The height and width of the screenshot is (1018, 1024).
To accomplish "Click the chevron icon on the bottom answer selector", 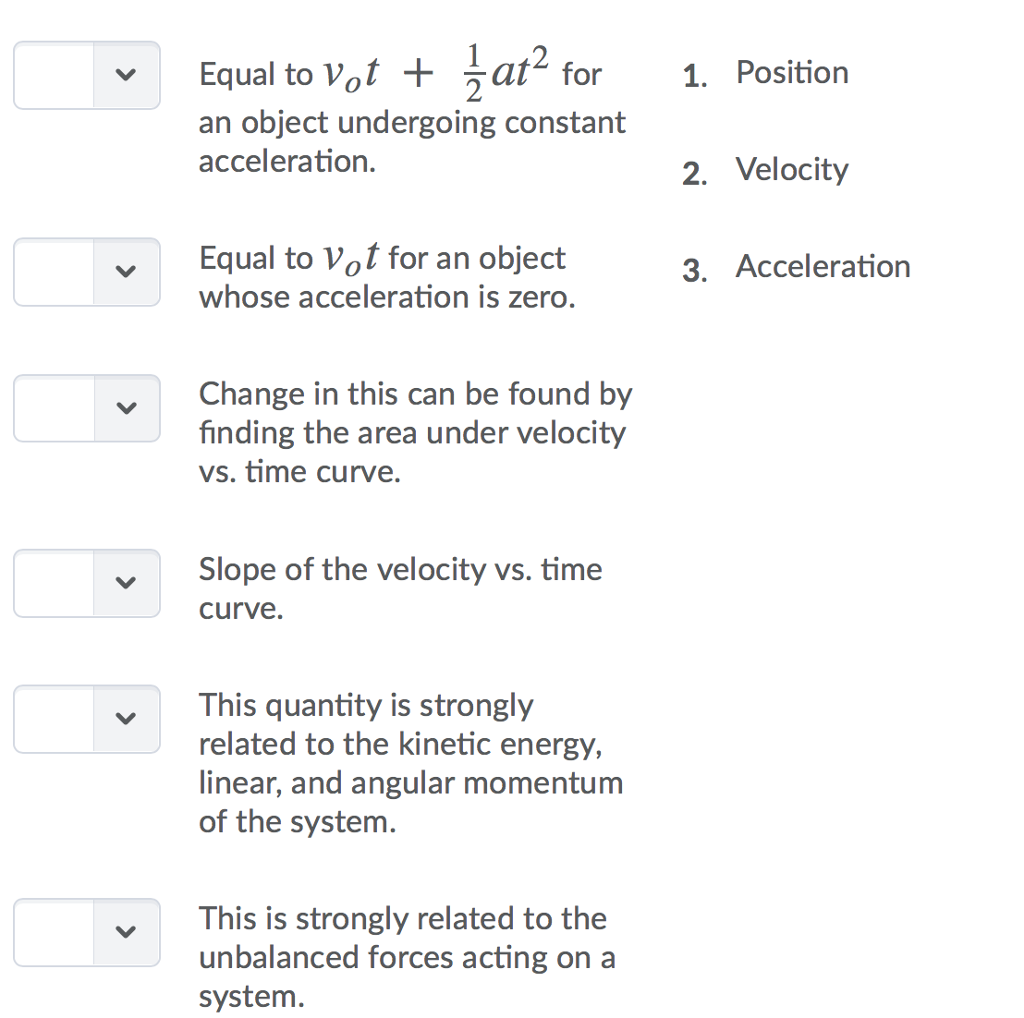I will (x=126, y=932).
